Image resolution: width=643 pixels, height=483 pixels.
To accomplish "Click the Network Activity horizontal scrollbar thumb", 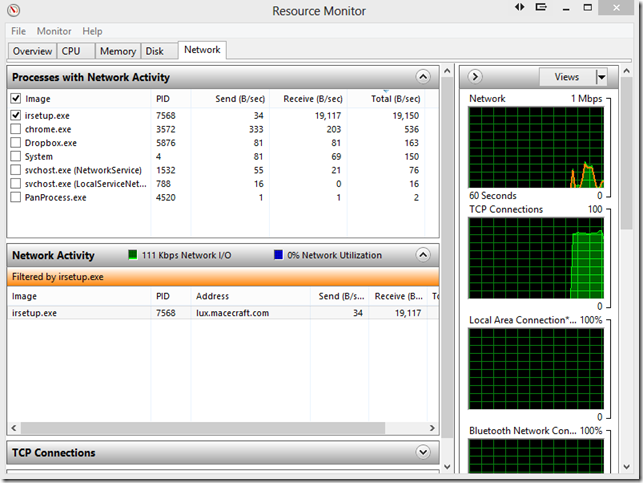I will [203, 428].
